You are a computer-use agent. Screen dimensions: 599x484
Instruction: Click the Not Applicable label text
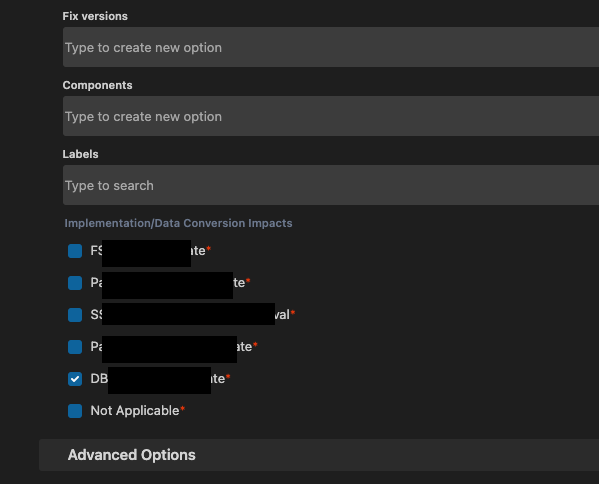(x=135, y=411)
